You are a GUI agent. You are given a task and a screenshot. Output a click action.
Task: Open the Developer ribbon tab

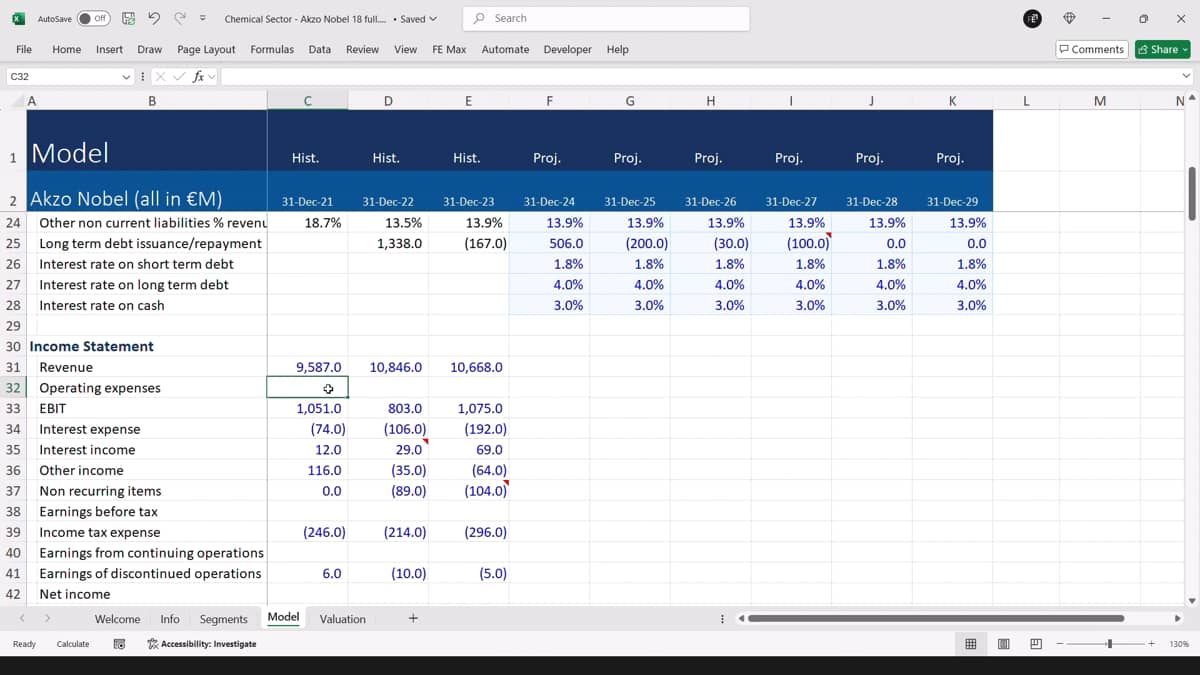click(x=568, y=49)
